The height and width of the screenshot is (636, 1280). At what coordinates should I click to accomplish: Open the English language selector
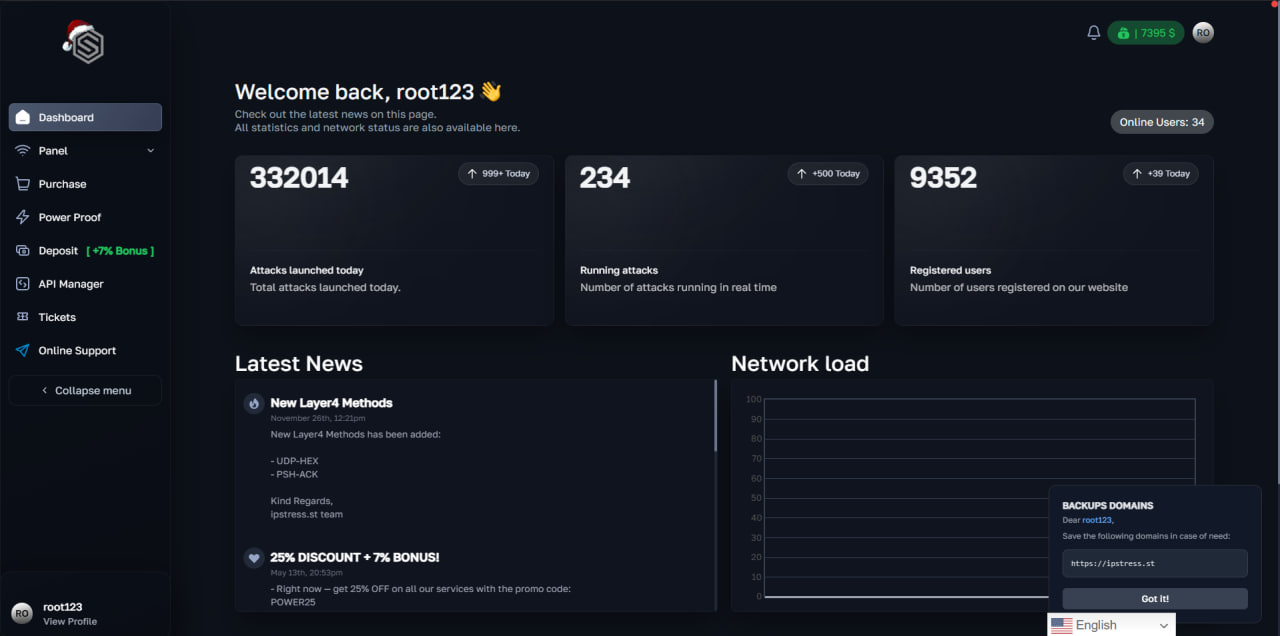pos(1110,625)
